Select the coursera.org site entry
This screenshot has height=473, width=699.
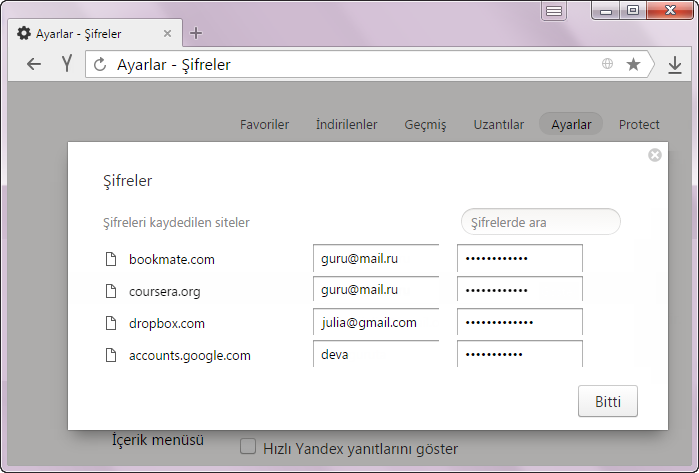(x=164, y=292)
